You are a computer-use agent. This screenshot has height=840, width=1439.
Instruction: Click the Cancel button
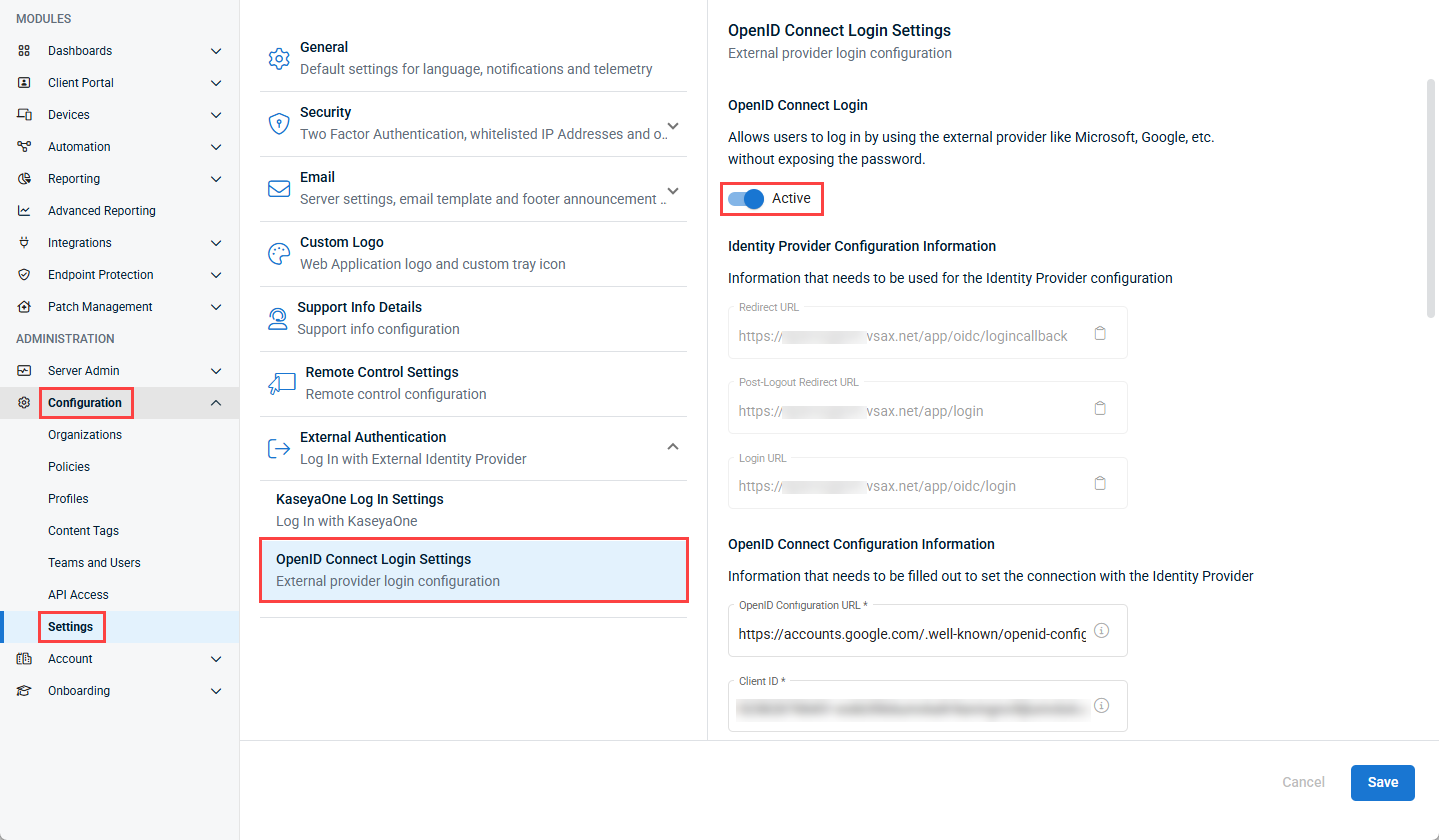pyautogui.click(x=1303, y=782)
